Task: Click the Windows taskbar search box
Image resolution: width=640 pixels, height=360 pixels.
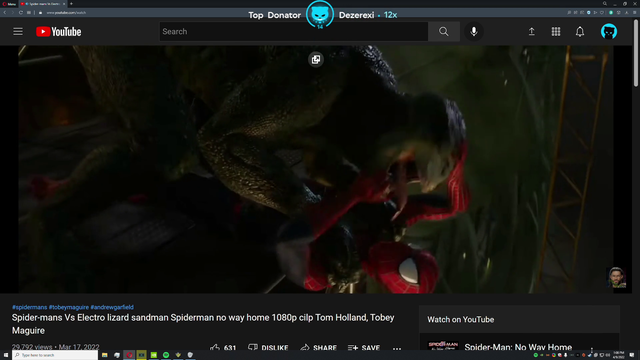Action: [x=55, y=355]
